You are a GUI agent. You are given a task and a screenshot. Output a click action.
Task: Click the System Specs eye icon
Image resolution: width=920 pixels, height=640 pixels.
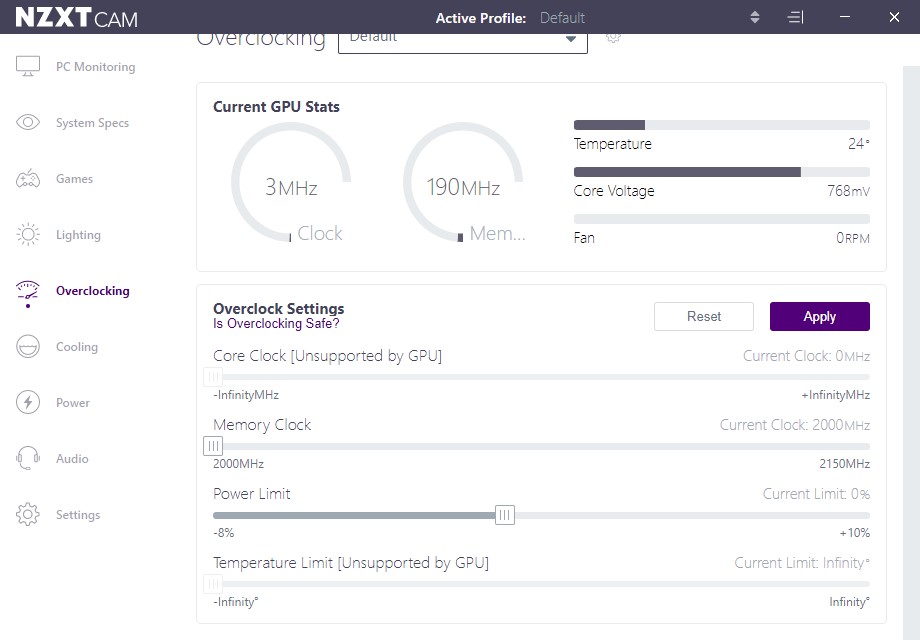(x=28, y=122)
